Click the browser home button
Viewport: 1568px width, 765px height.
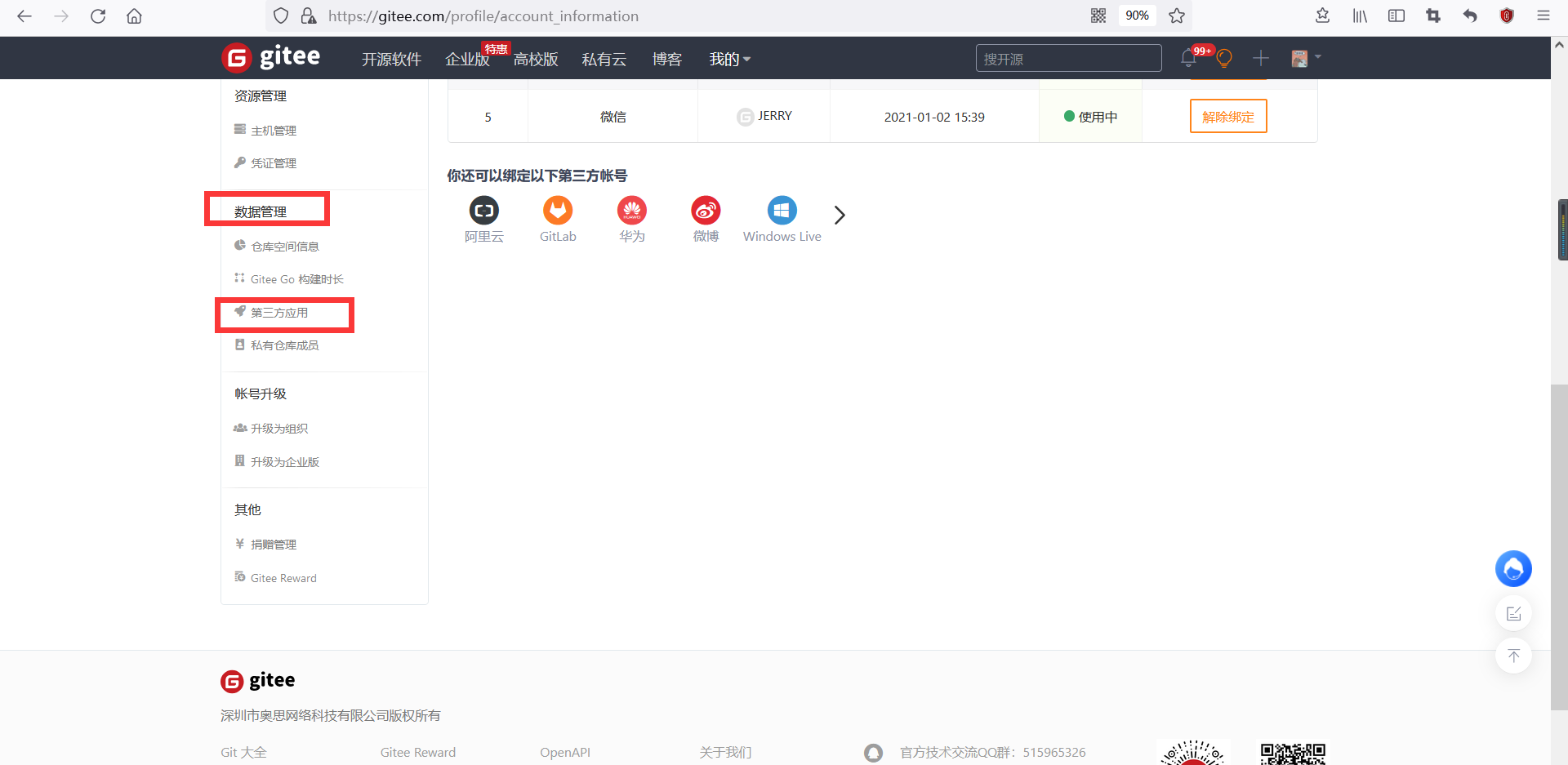(135, 16)
